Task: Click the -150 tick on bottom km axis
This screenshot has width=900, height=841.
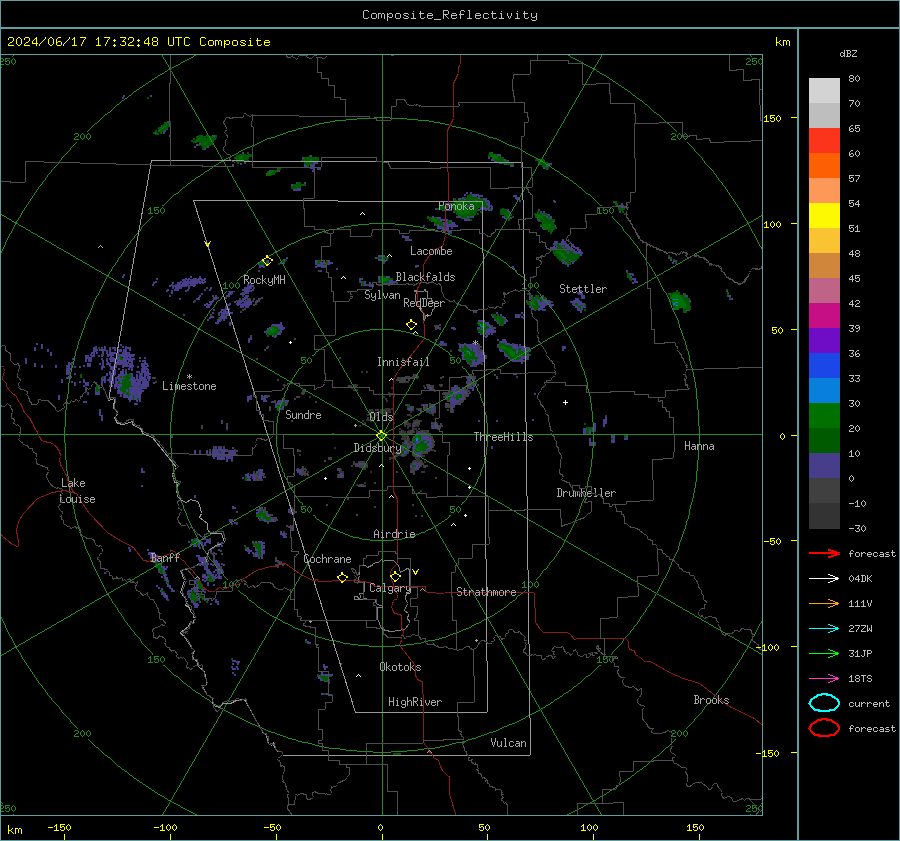Action: click(59, 827)
